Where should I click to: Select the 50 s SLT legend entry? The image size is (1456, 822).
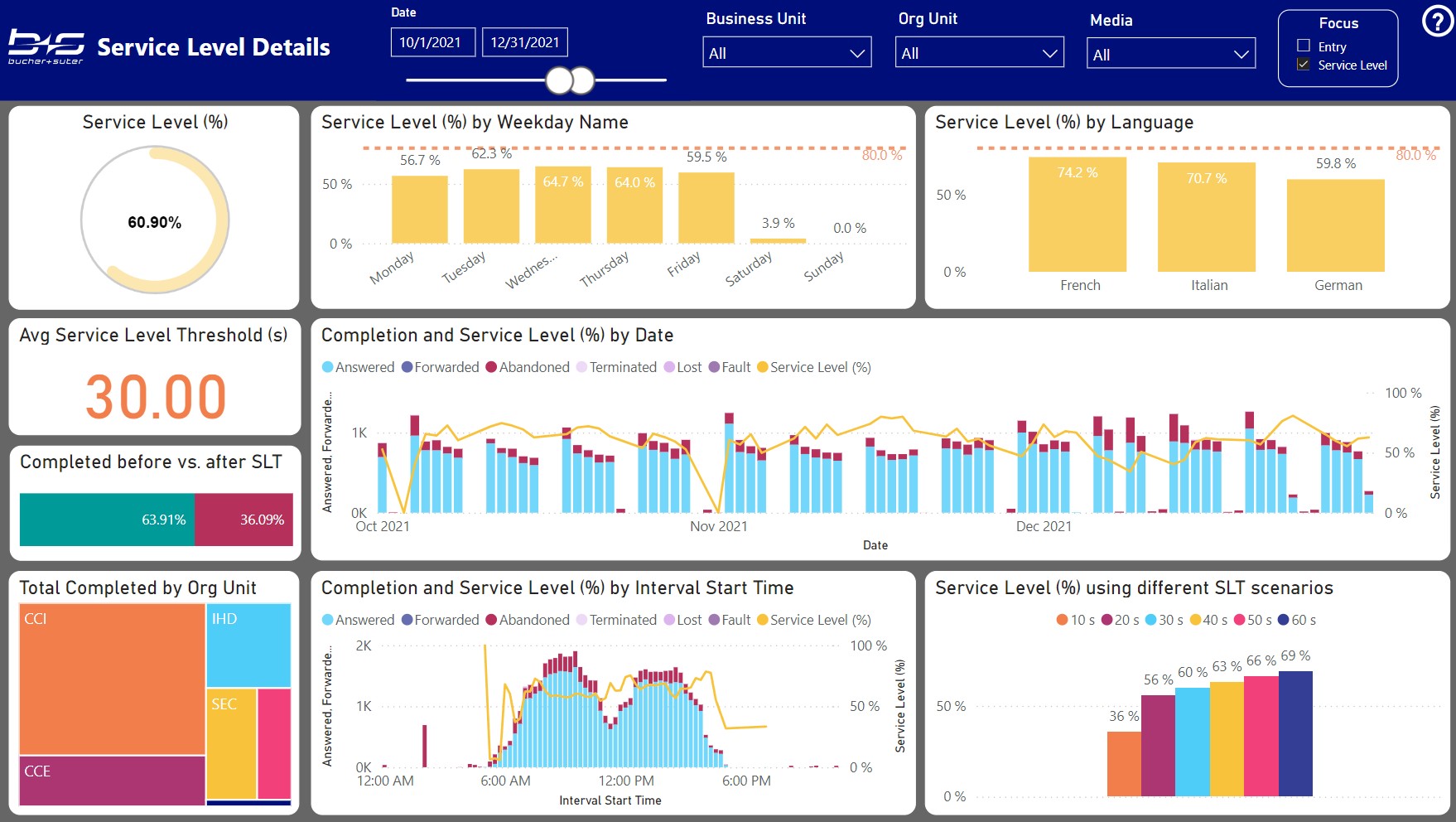(1252, 620)
